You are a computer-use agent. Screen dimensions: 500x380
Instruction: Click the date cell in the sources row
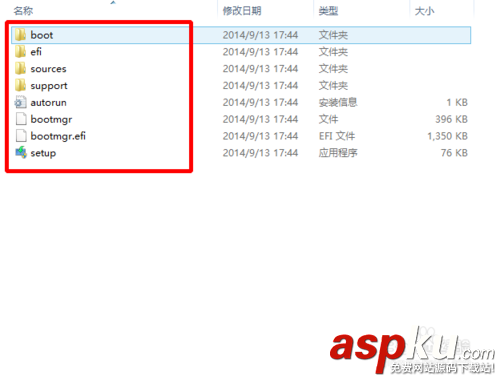(x=260, y=69)
